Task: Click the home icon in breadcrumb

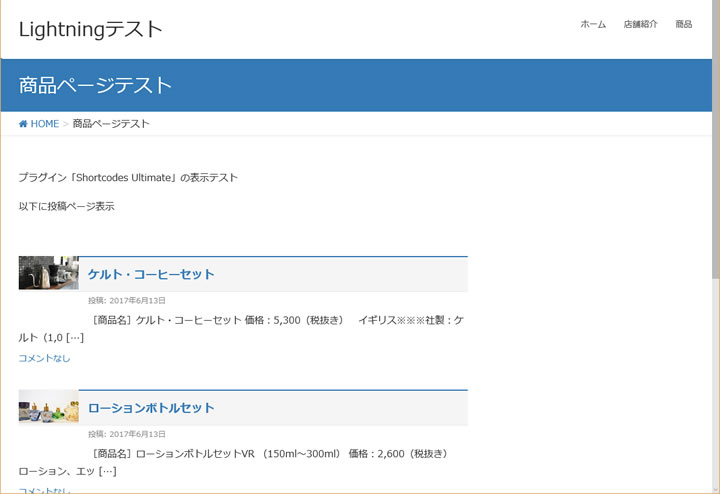Action: 23,124
